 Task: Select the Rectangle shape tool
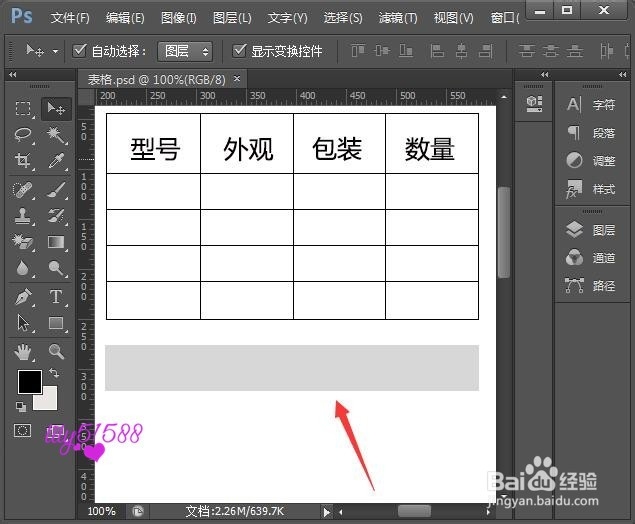(56, 323)
